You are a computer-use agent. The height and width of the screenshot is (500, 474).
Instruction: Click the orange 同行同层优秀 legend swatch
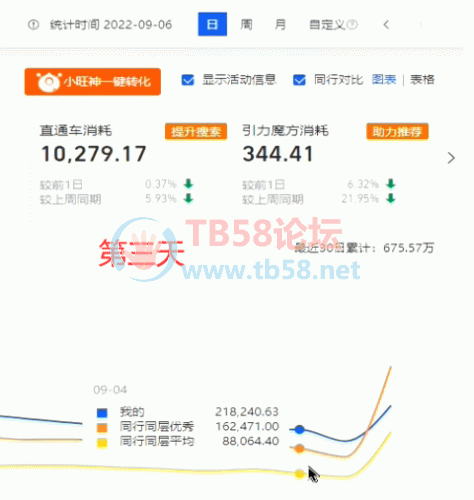[102, 428]
